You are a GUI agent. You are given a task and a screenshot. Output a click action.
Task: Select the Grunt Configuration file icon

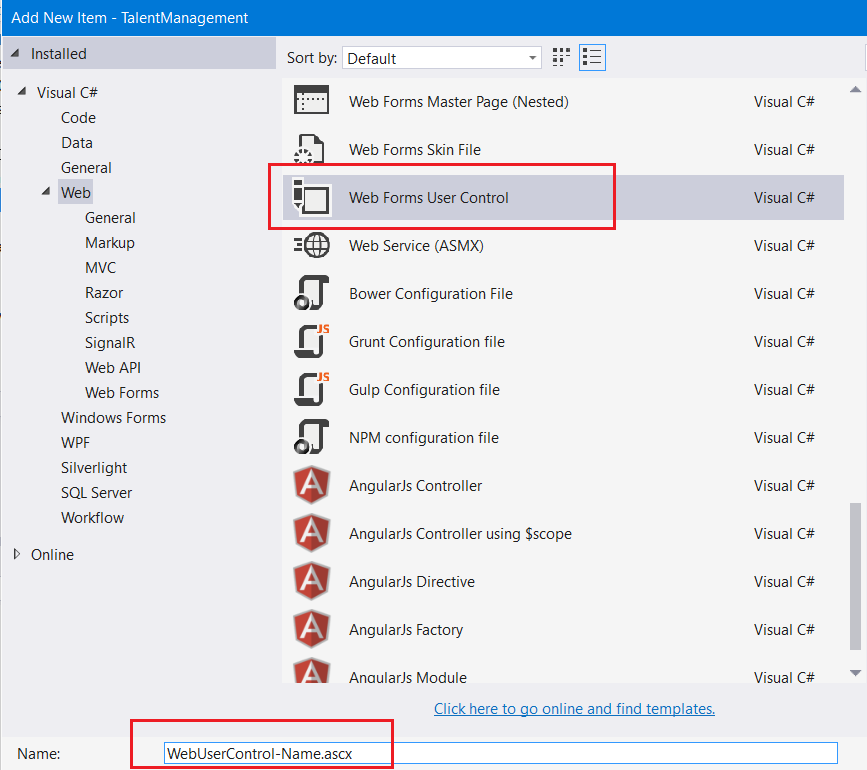(311, 341)
